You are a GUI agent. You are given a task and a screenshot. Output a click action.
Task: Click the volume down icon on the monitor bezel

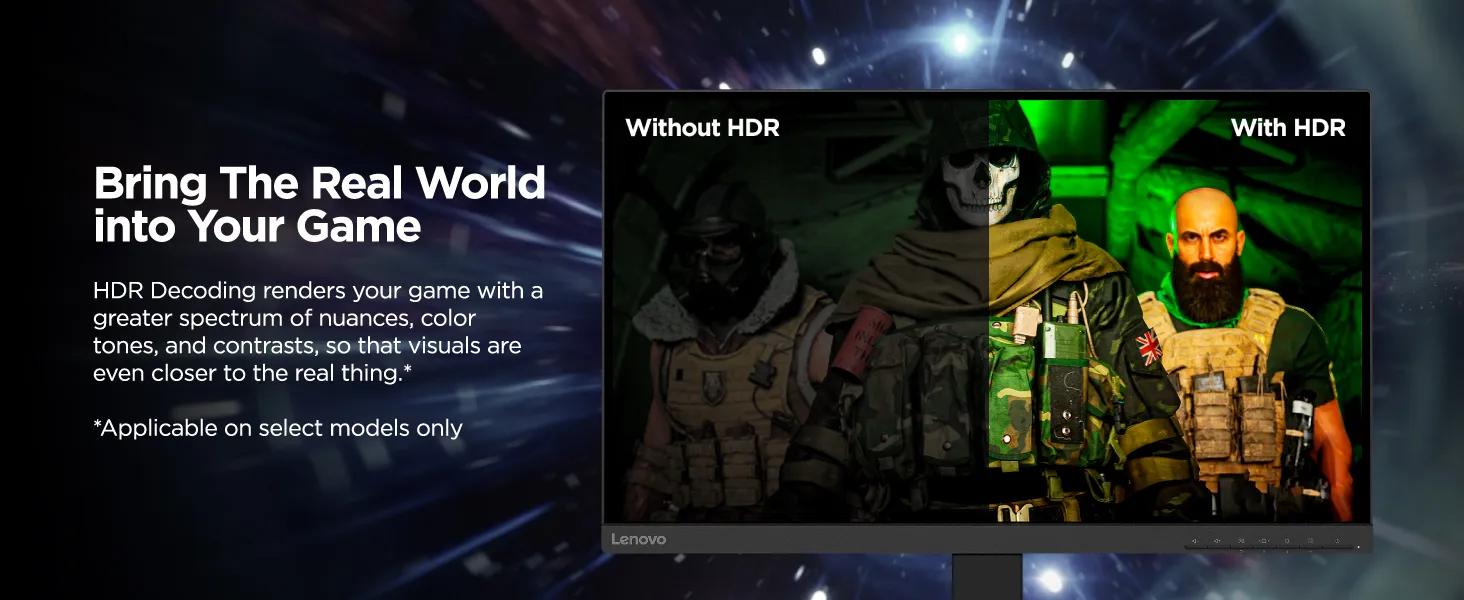[x=1195, y=541]
